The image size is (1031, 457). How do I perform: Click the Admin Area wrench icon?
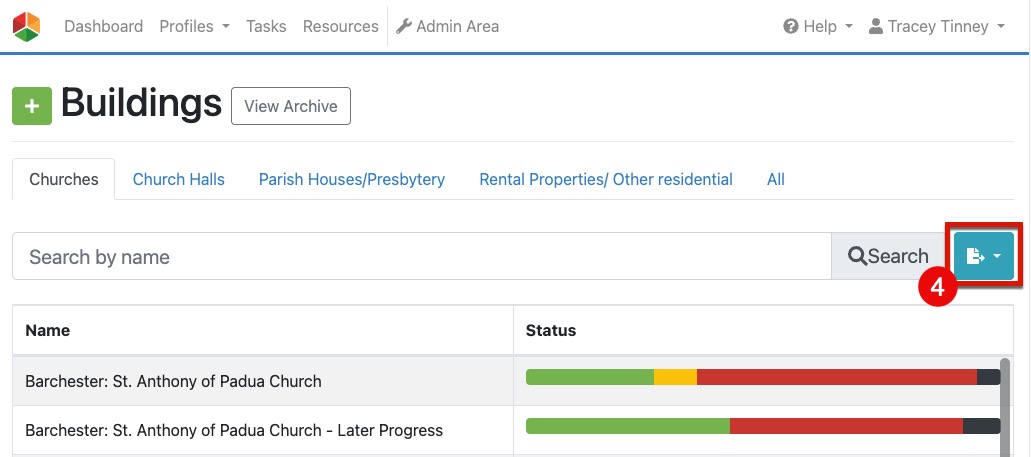click(404, 27)
